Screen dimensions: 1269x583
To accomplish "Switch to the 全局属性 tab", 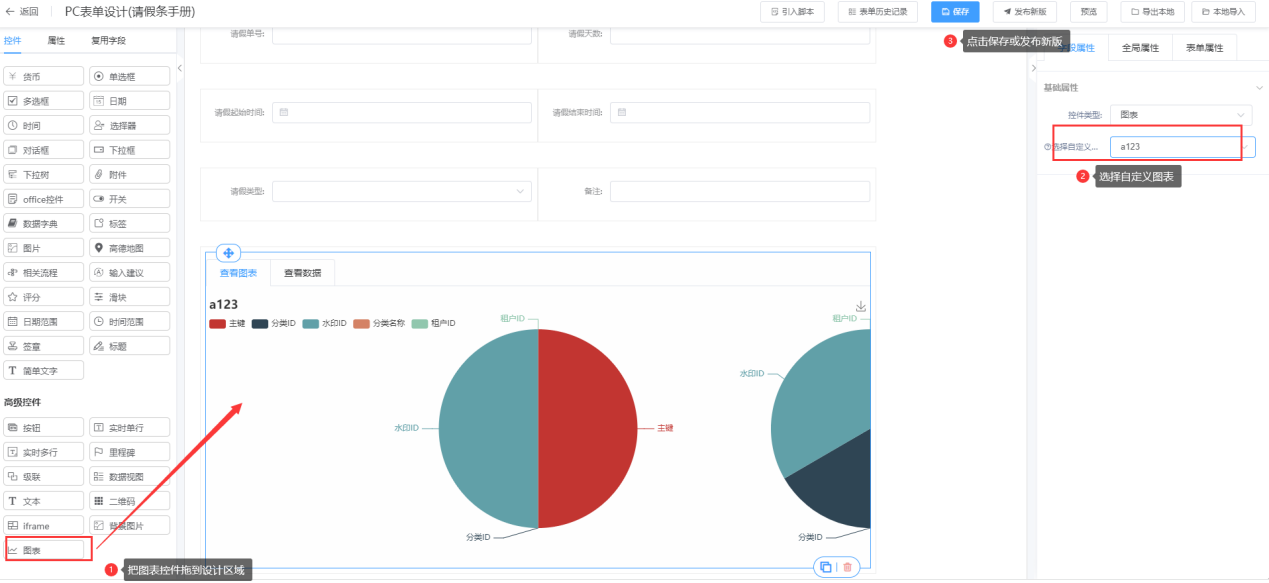I will point(1140,47).
